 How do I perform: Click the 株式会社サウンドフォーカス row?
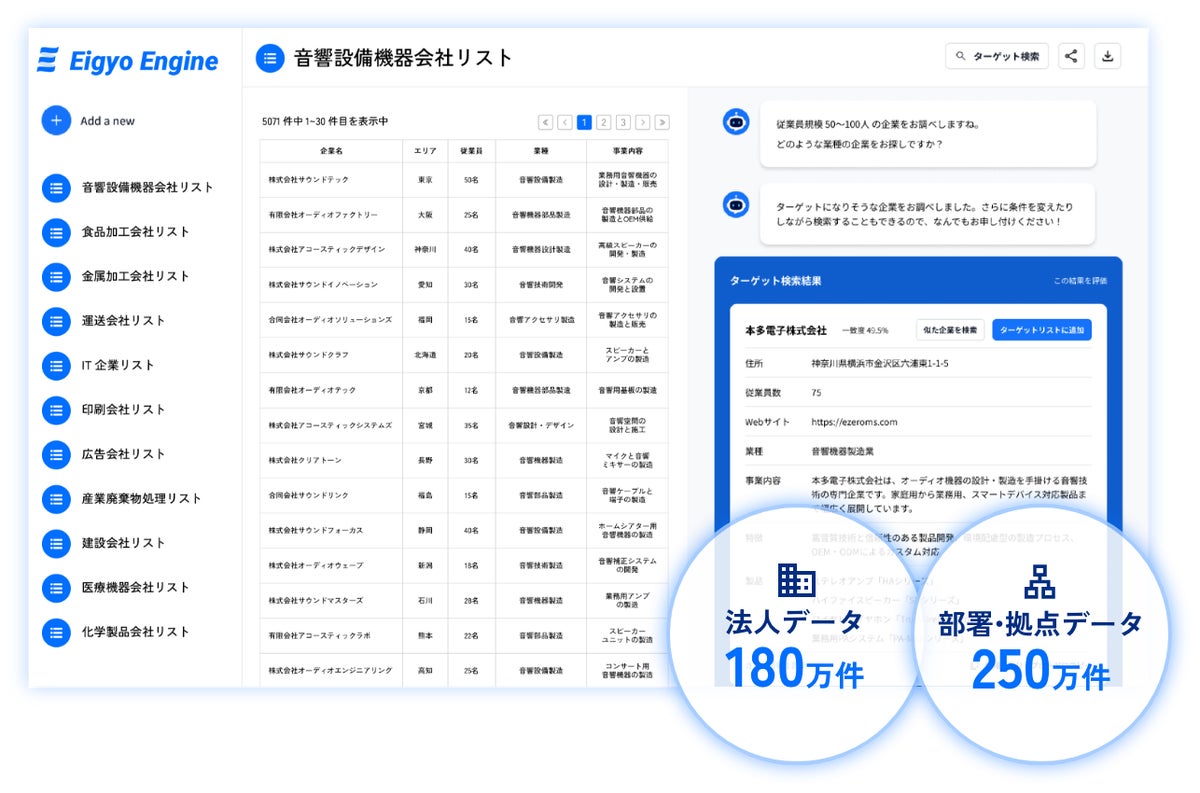(x=464, y=530)
